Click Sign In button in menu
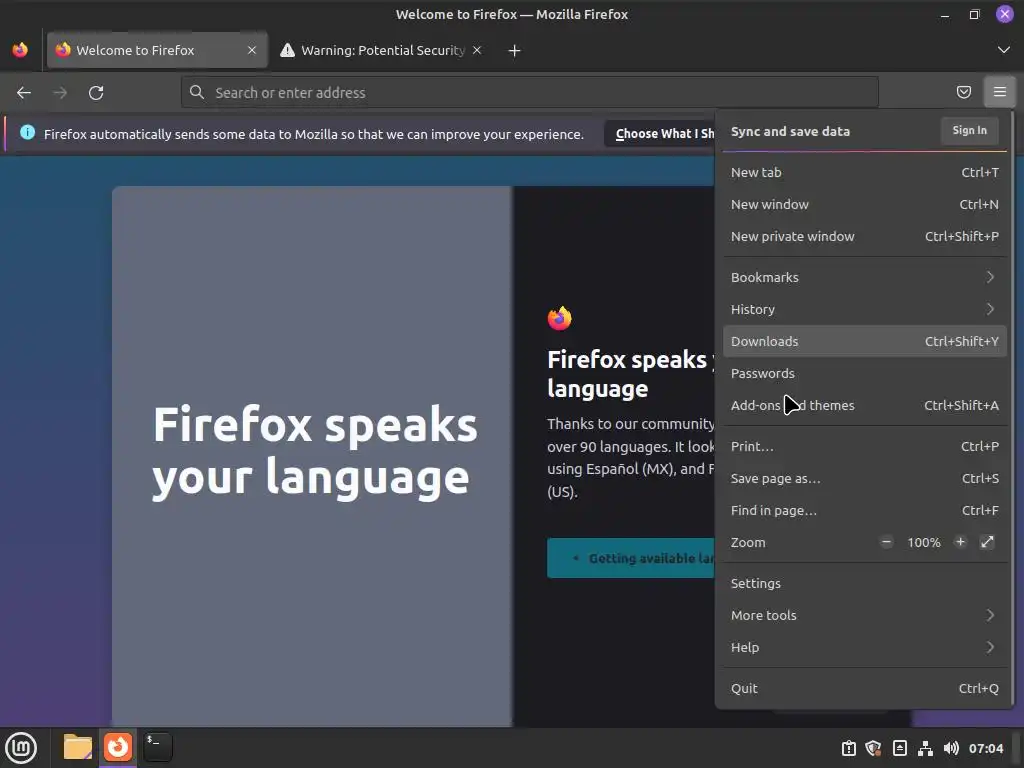The height and width of the screenshot is (768, 1024). (x=970, y=131)
